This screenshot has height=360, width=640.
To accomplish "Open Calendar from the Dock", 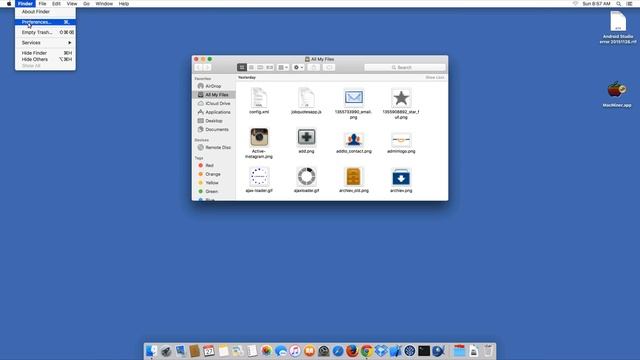I will 209,351.
